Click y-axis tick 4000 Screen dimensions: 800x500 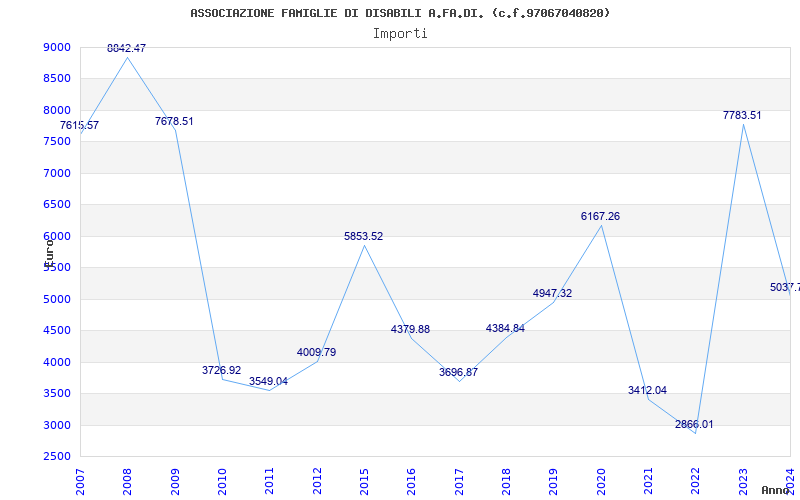coord(57,362)
